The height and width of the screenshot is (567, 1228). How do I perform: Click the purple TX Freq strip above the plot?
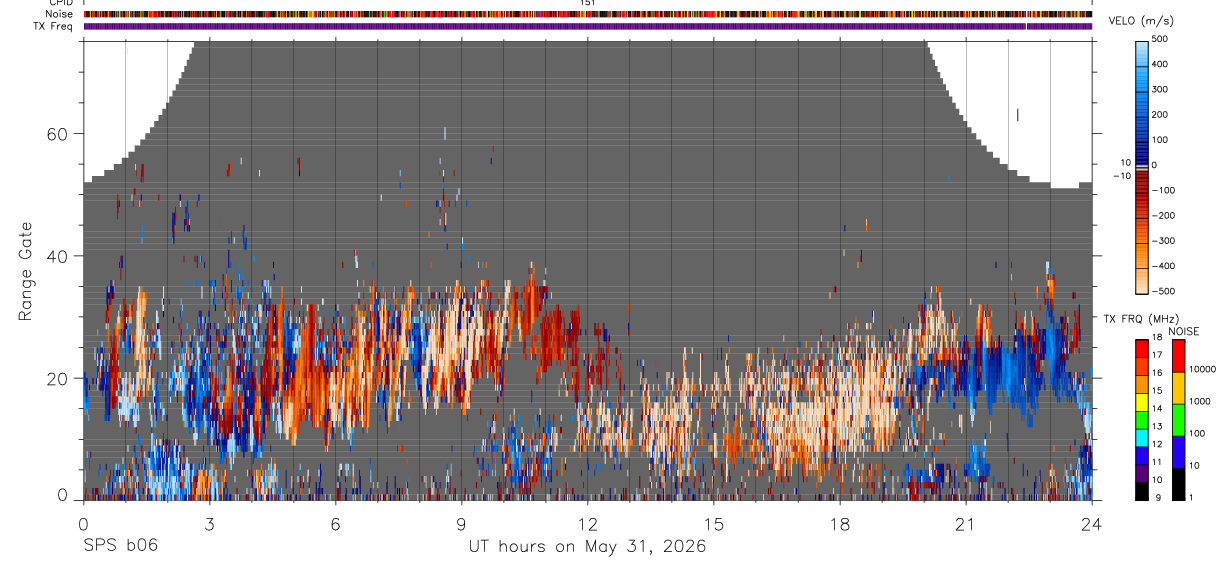click(x=588, y=26)
